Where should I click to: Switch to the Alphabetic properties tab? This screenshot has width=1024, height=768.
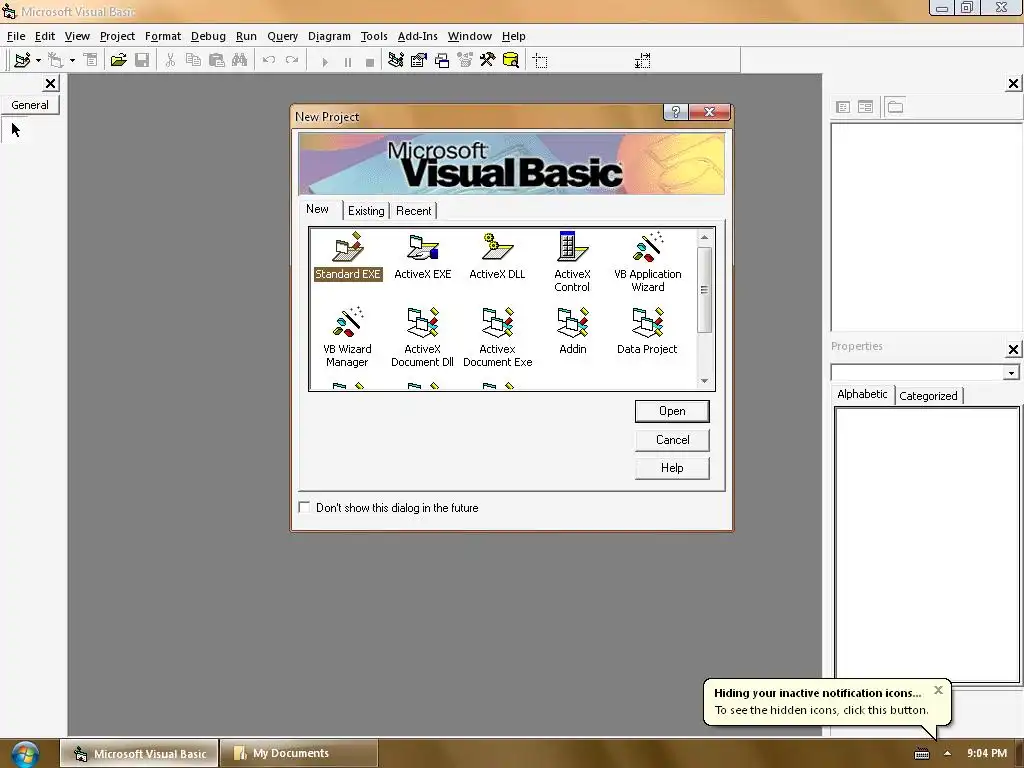(x=862, y=394)
